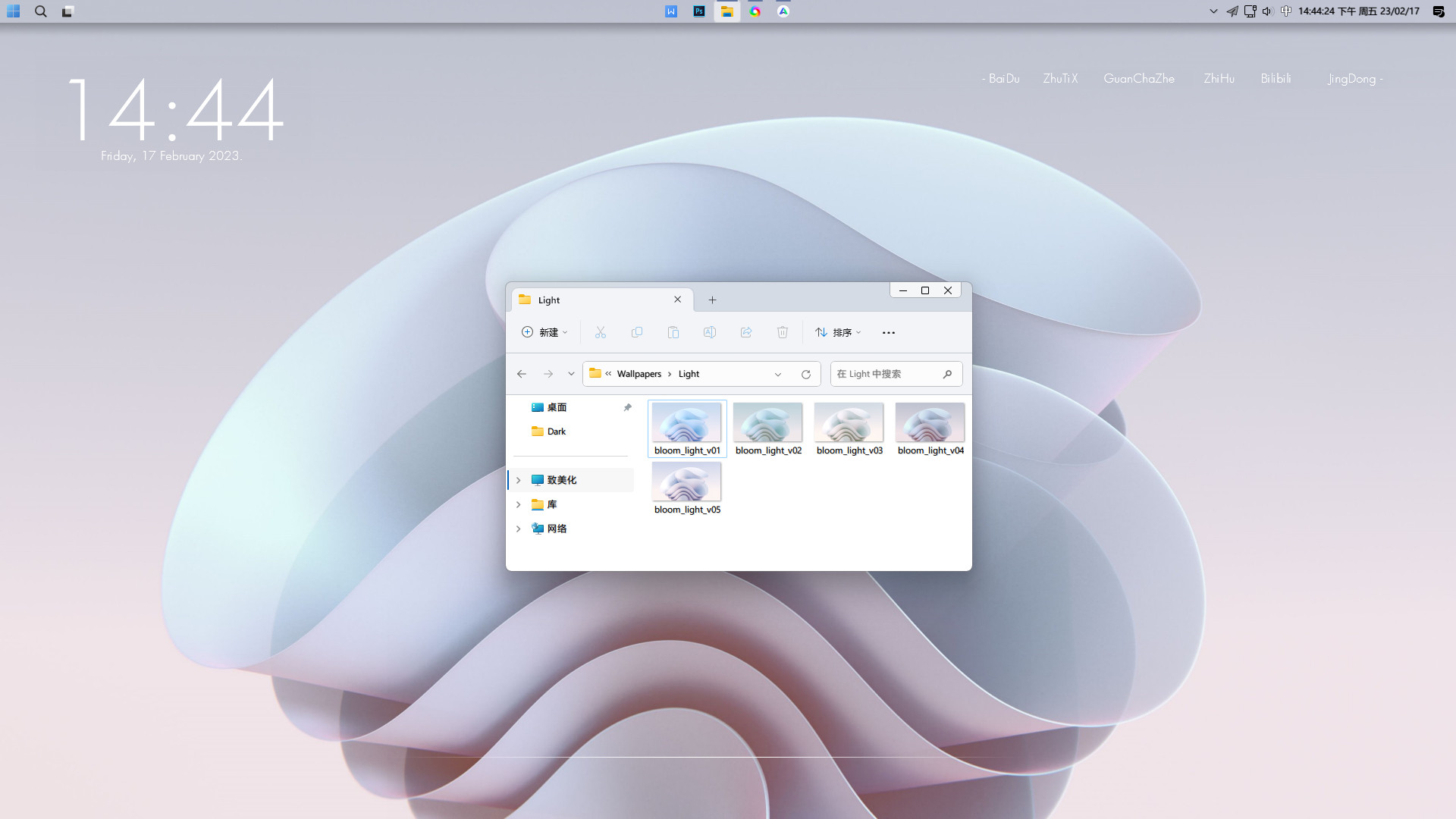1456x819 pixels.
Task: Open the 新建 (New) dropdown menu
Action: click(544, 332)
